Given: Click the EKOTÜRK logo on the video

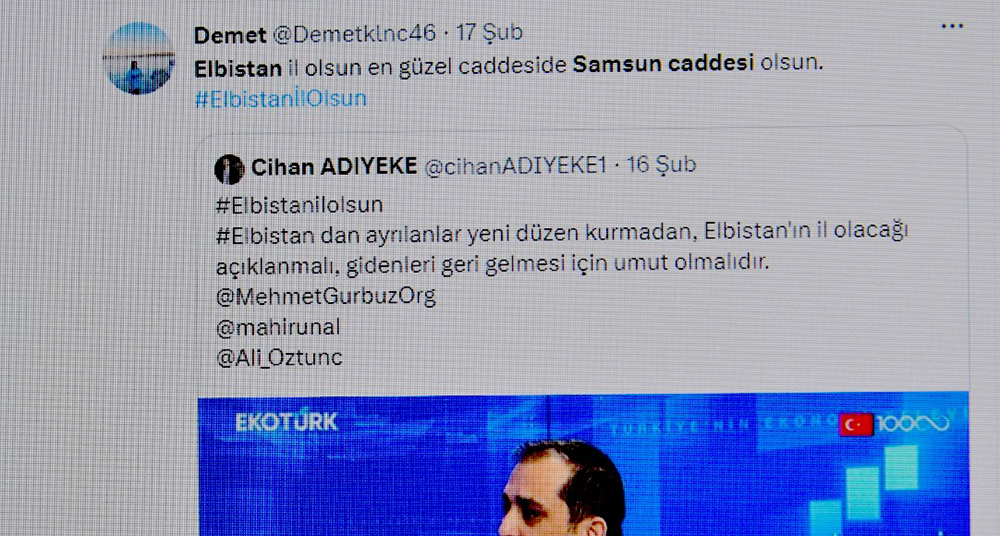Looking at the screenshot, I should click(x=286, y=422).
